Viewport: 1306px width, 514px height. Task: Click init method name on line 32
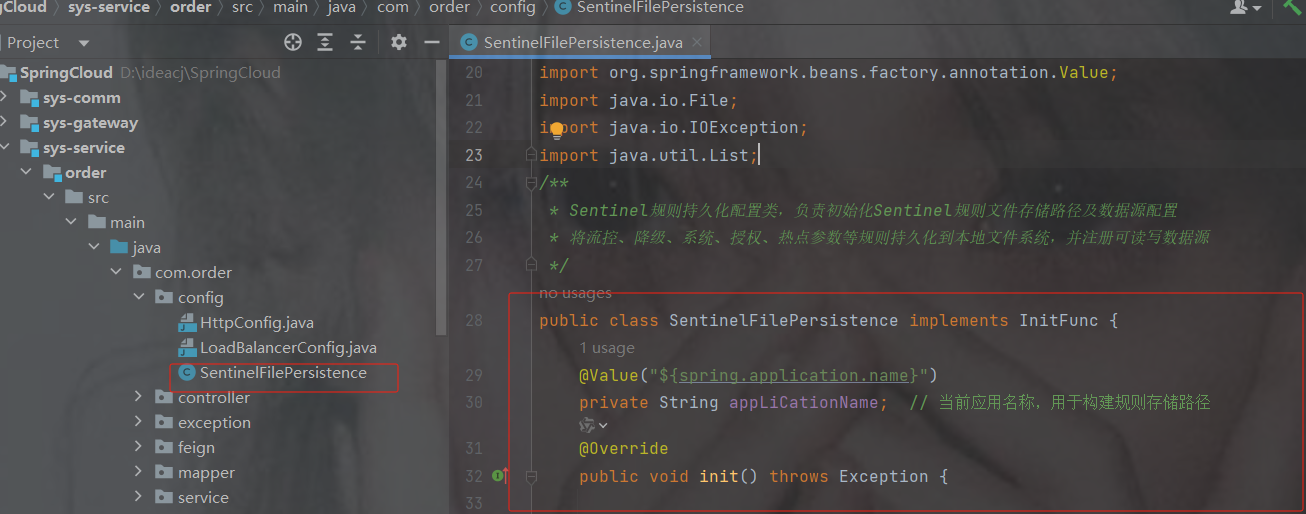click(x=719, y=477)
